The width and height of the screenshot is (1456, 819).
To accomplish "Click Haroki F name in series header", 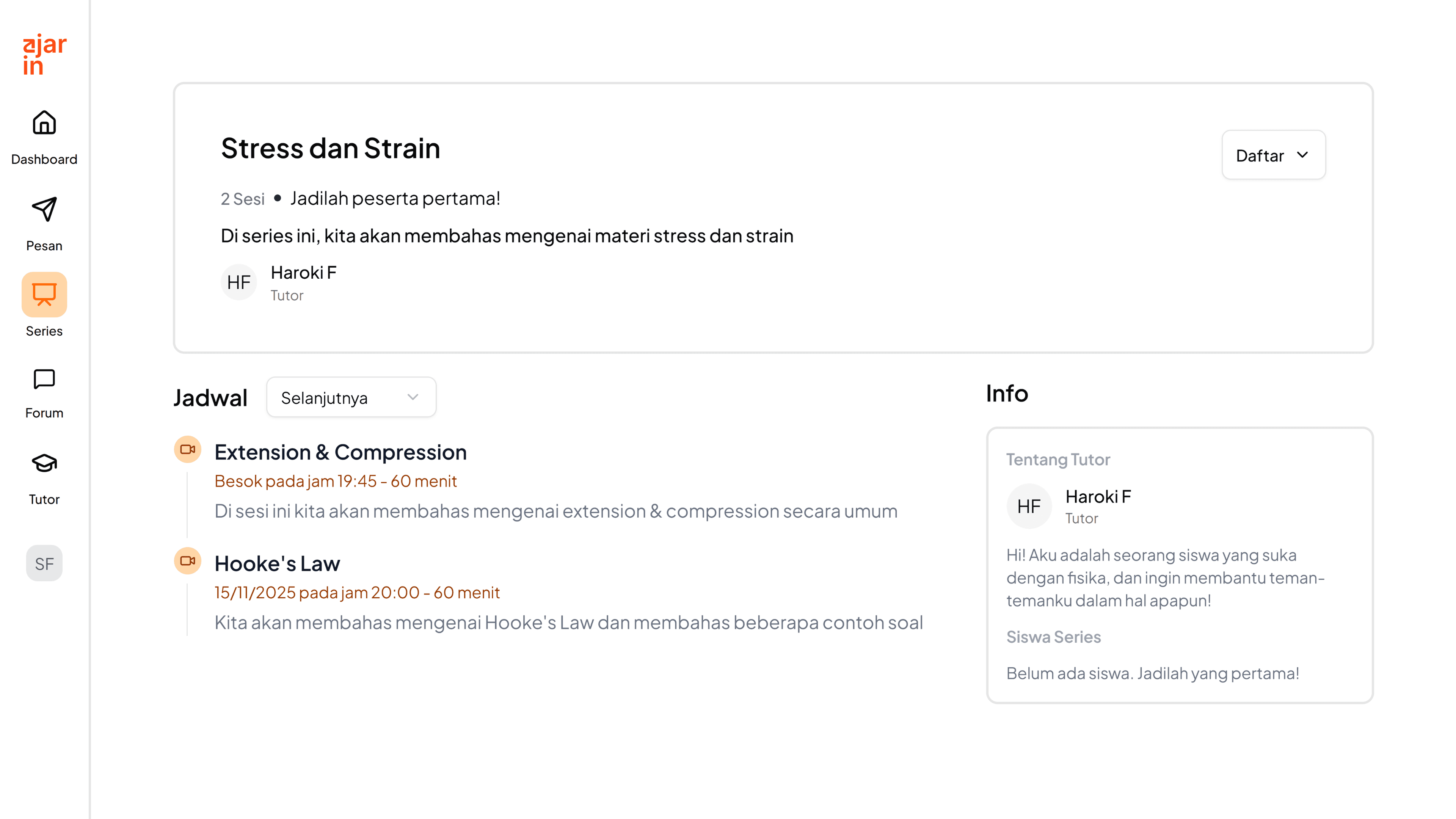I will point(303,273).
